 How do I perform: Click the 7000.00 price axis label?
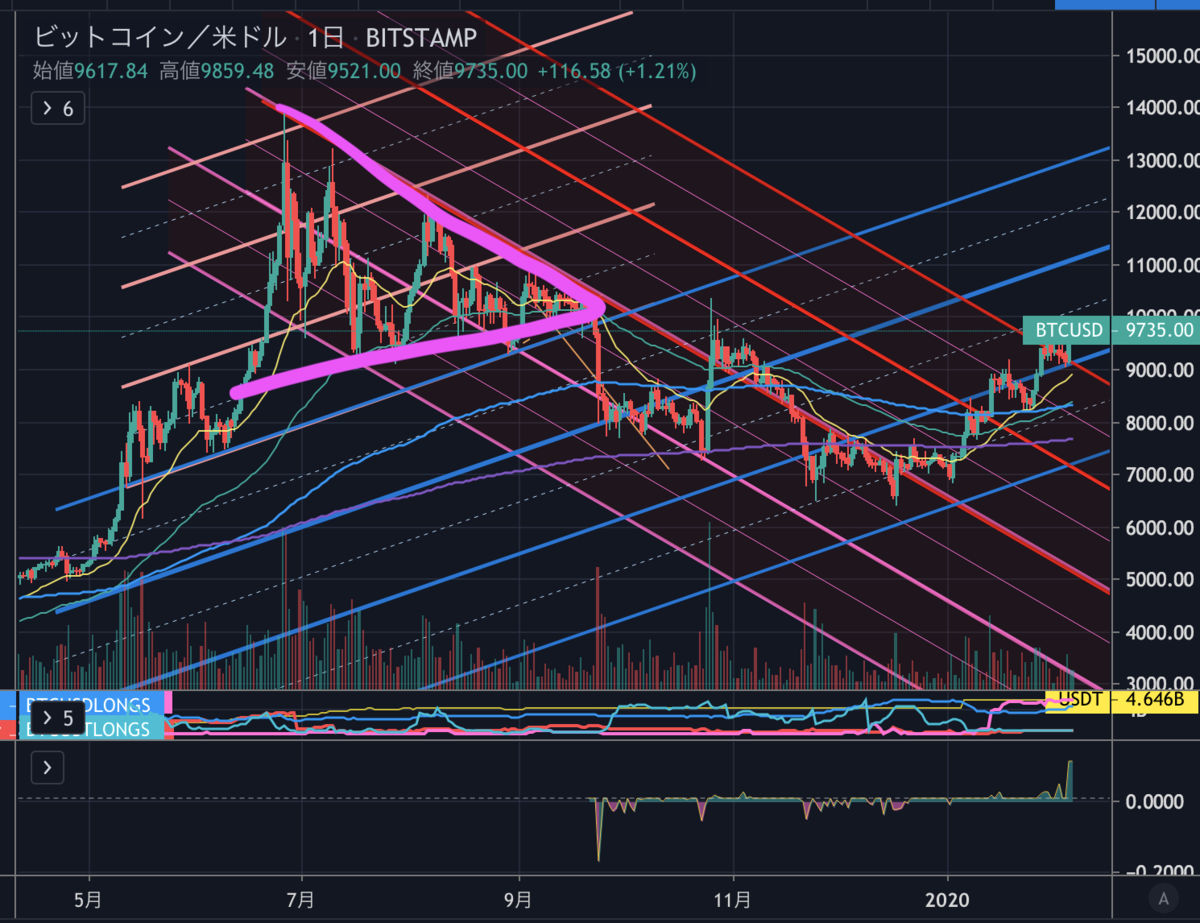[1158, 475]
